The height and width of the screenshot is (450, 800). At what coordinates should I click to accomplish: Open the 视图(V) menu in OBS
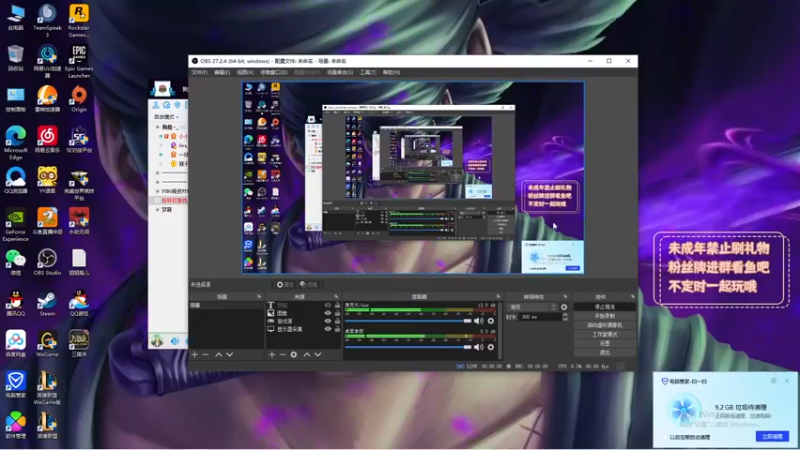pos(245,72)
